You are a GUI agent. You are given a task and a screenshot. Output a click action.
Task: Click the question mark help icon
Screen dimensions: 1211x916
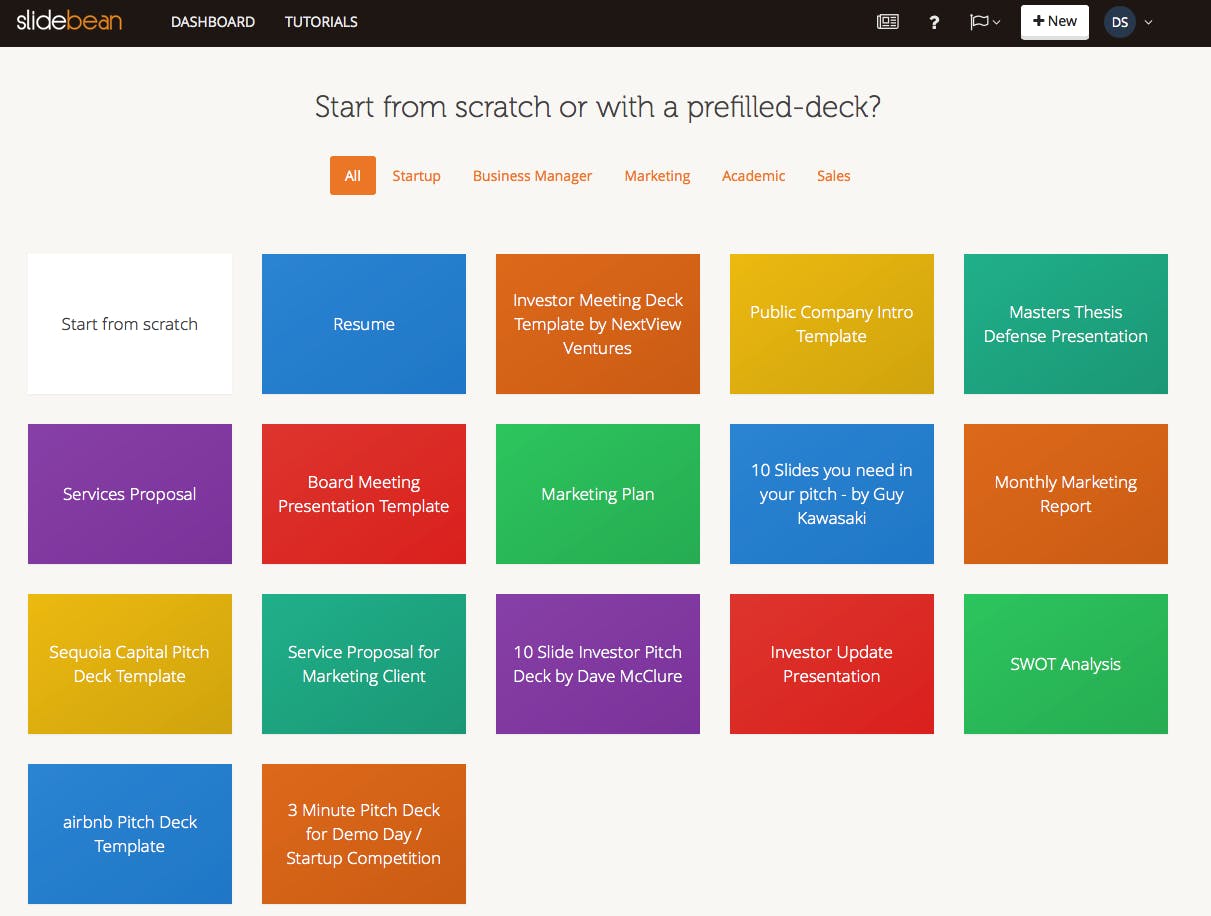point(934,22)
